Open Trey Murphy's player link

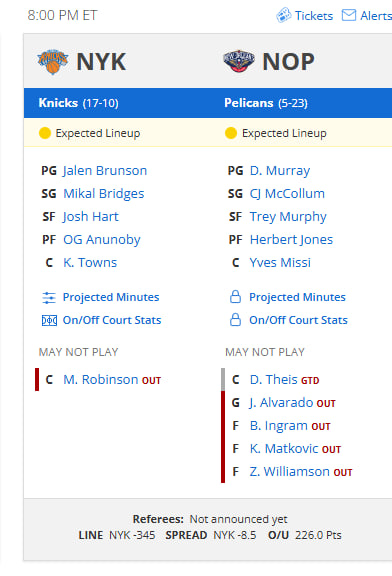click(x=288, y=217)
